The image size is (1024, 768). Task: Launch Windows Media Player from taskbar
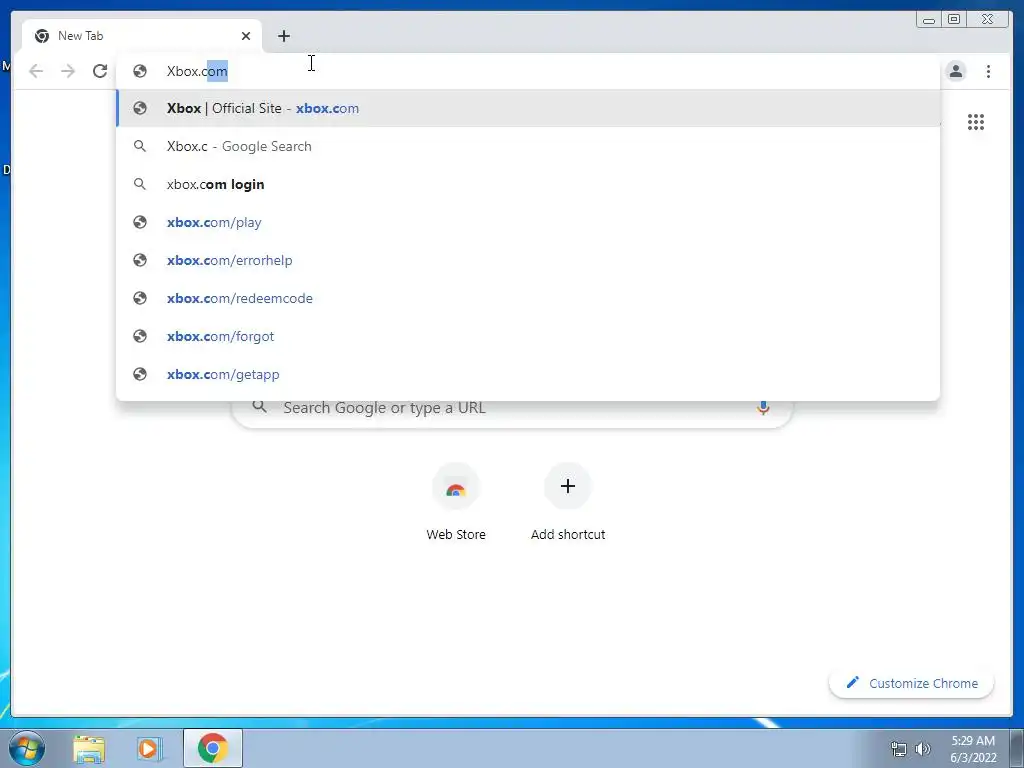pos(149,748)
